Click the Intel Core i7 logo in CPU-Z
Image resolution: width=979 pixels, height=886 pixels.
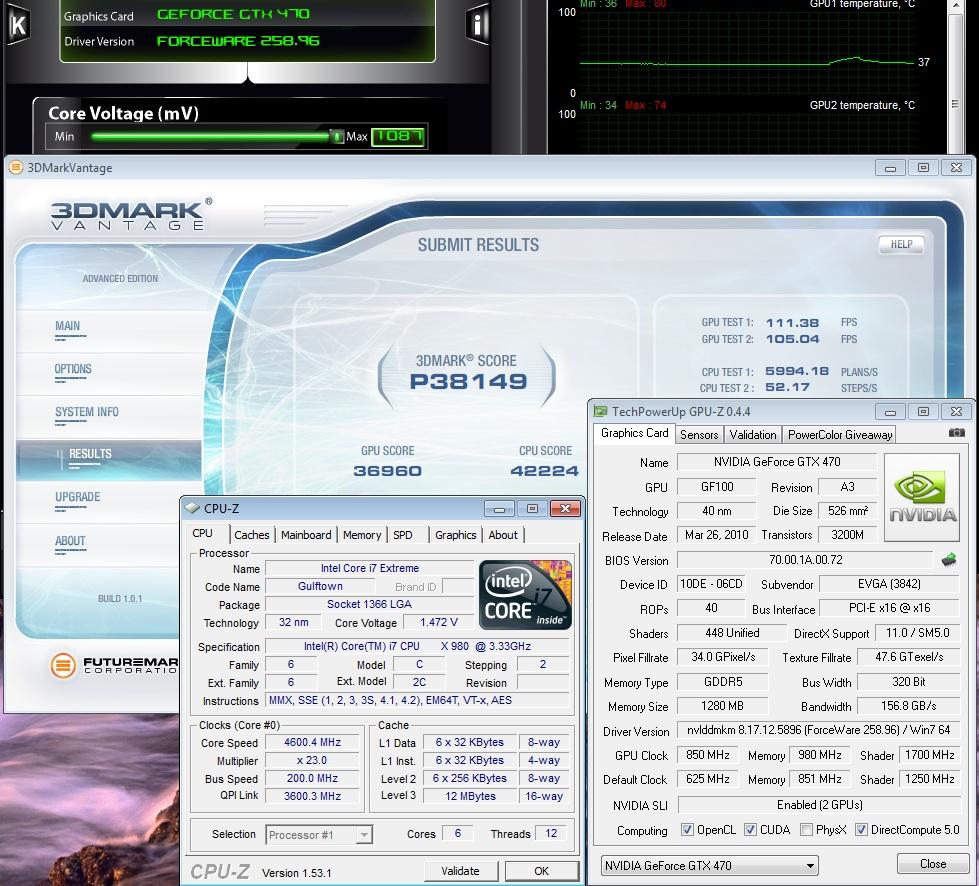coord(524,594)
